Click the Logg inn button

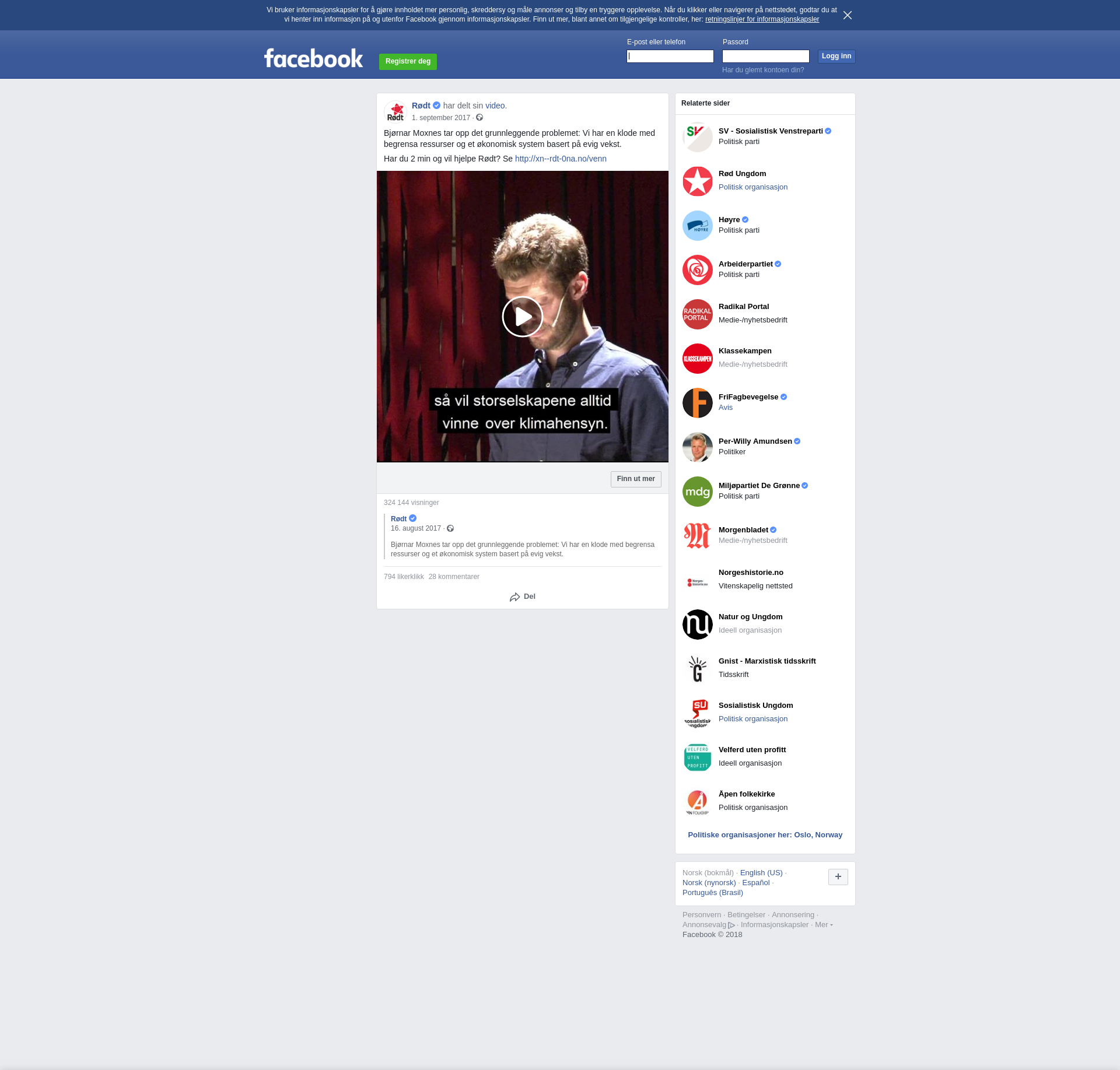[x=836, y=56]
